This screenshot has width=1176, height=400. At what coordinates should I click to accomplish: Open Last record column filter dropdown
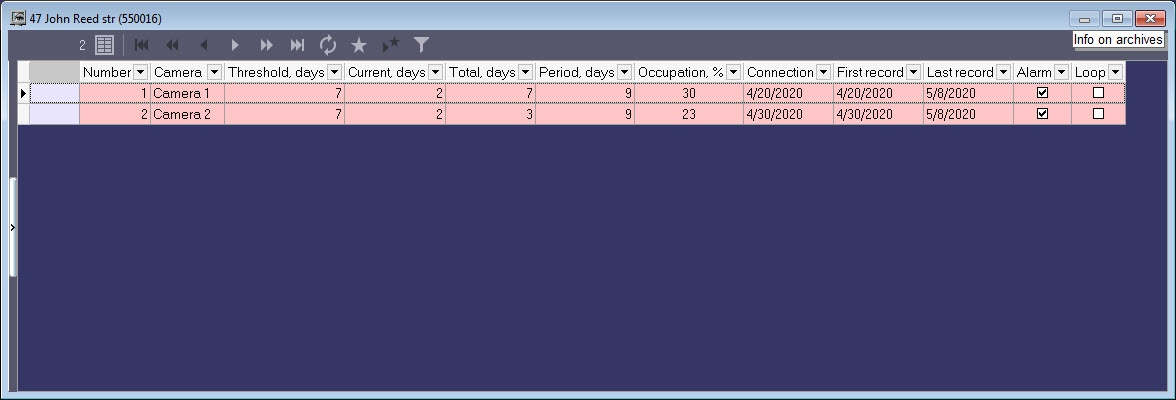(1003, 72)
